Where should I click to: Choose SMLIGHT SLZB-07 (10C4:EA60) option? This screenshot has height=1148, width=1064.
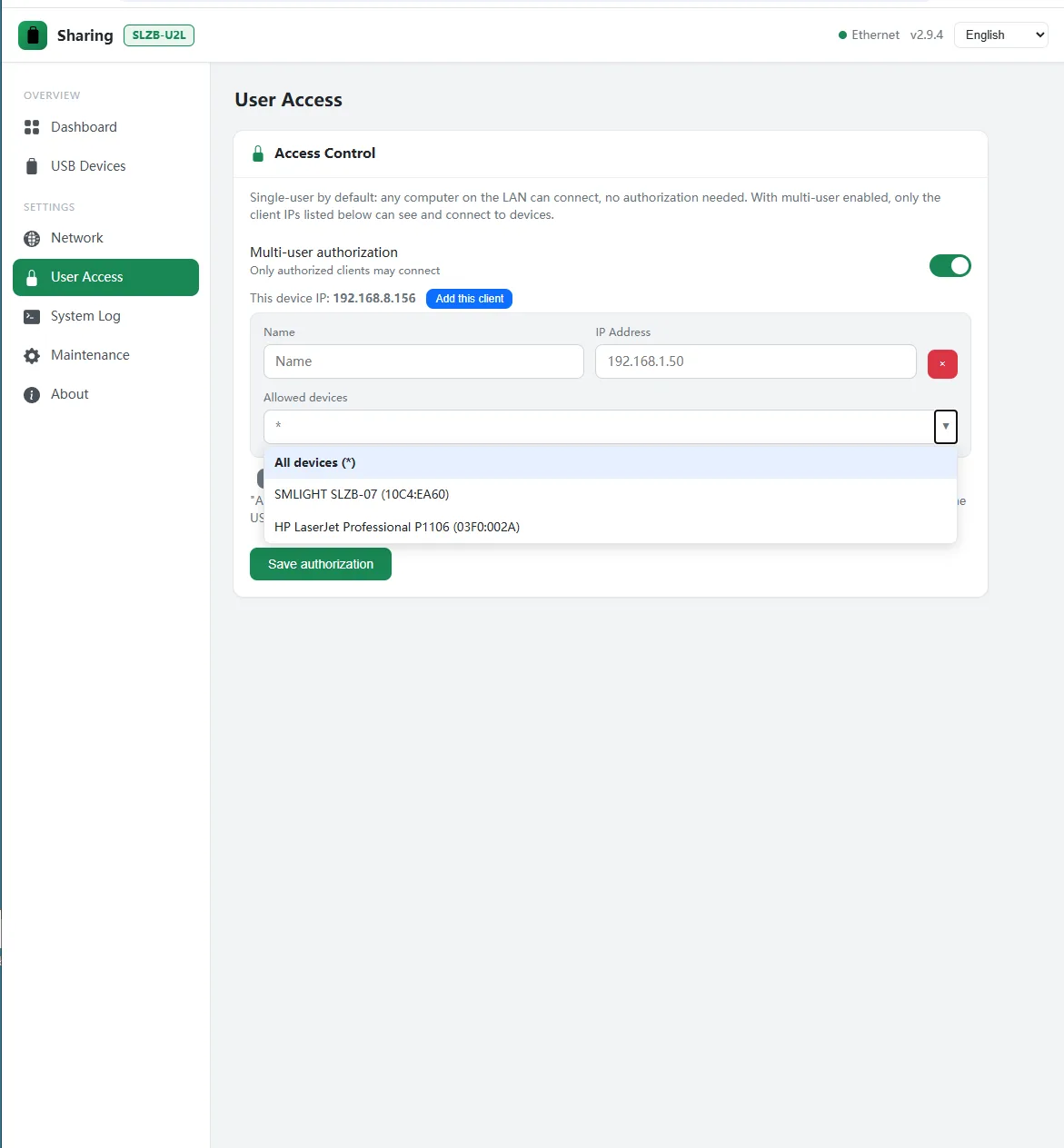tap(611, 494)
